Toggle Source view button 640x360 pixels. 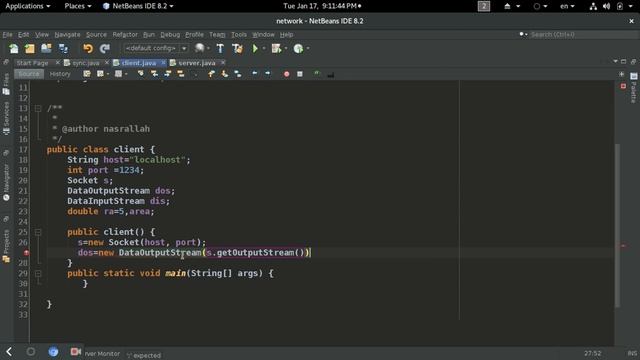(29, 74)
